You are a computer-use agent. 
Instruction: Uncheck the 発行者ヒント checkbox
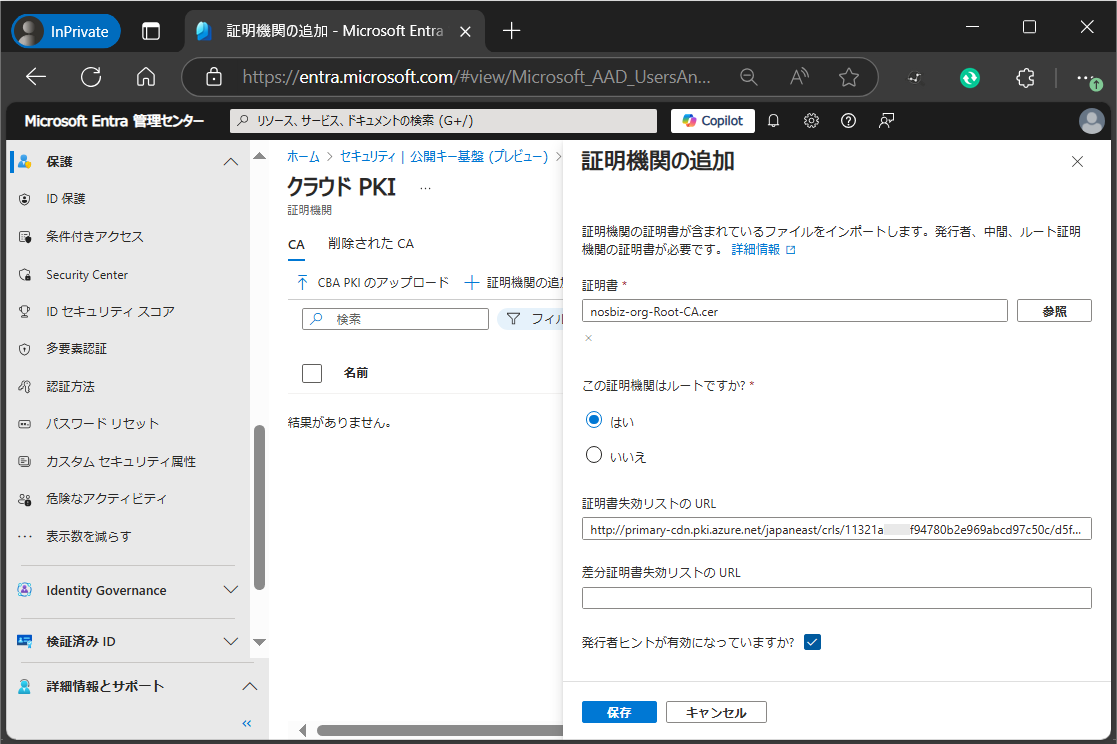click(812, 642)
